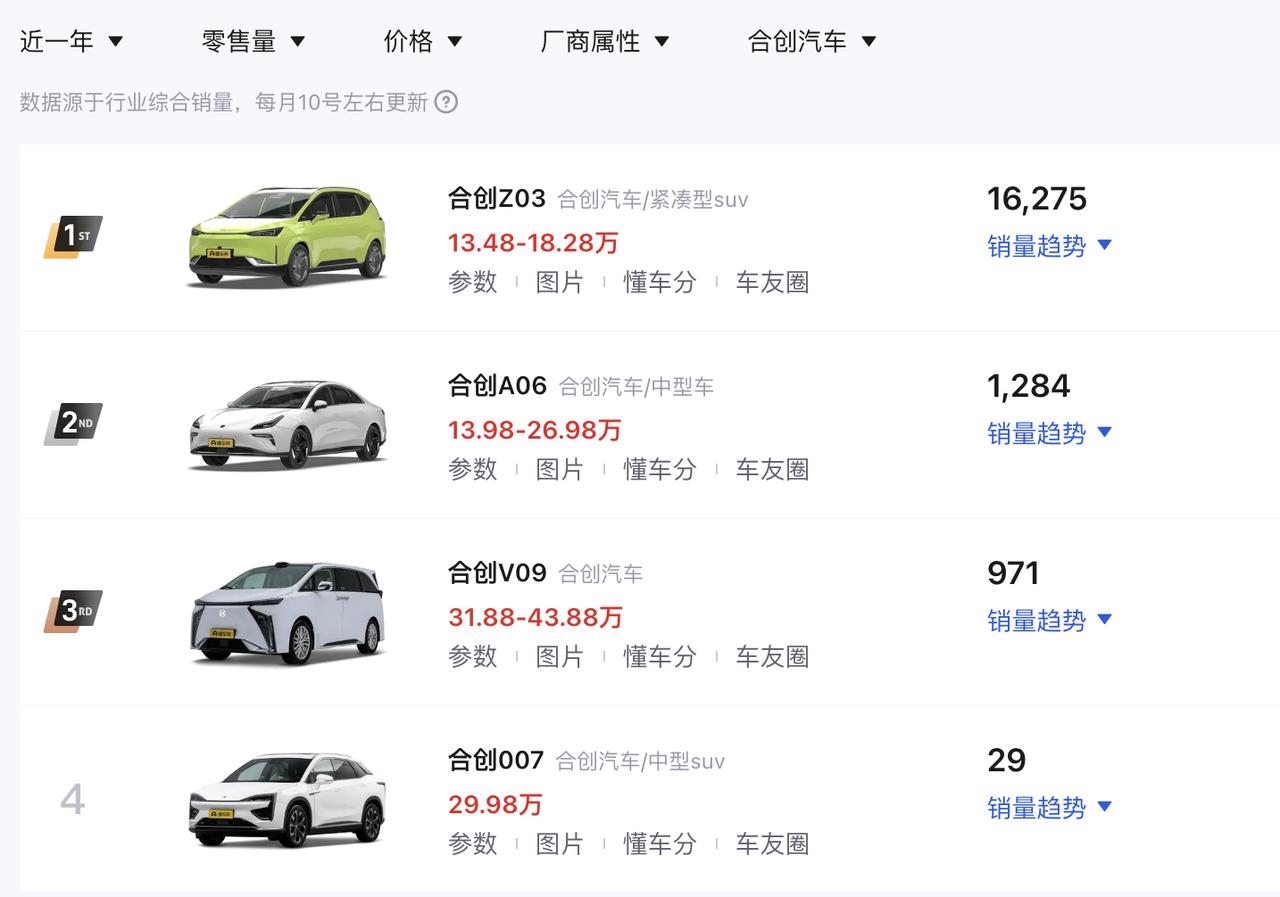
Task: Open the 厂商属性 filter dropdown
Action: tap(605, 41)
